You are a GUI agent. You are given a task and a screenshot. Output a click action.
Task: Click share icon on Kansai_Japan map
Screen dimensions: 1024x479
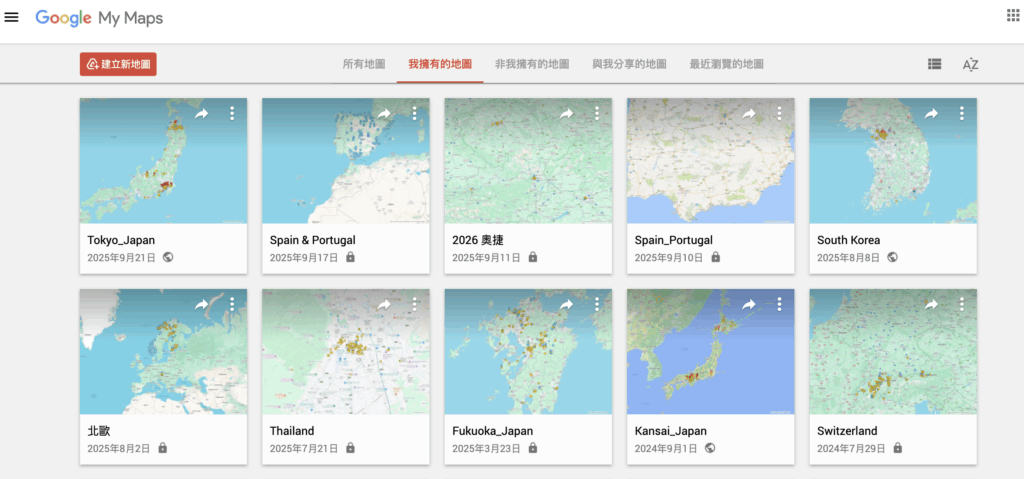(x=749, y=305)
